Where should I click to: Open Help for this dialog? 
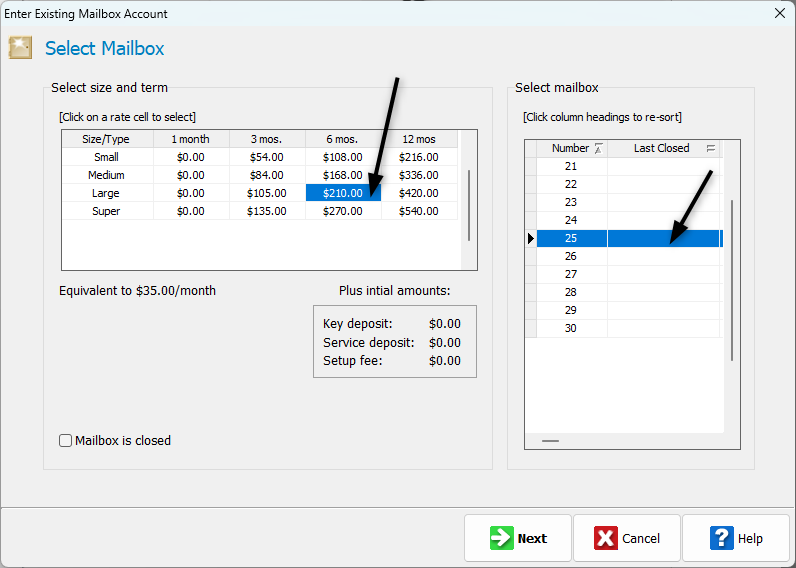736,538
